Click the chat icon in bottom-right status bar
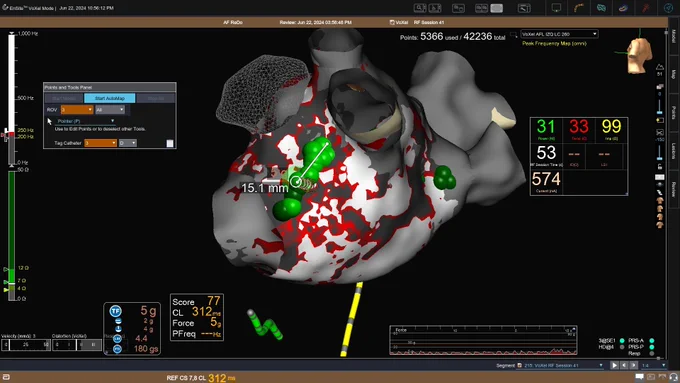The image size is (680, 383). pos(639,377)
